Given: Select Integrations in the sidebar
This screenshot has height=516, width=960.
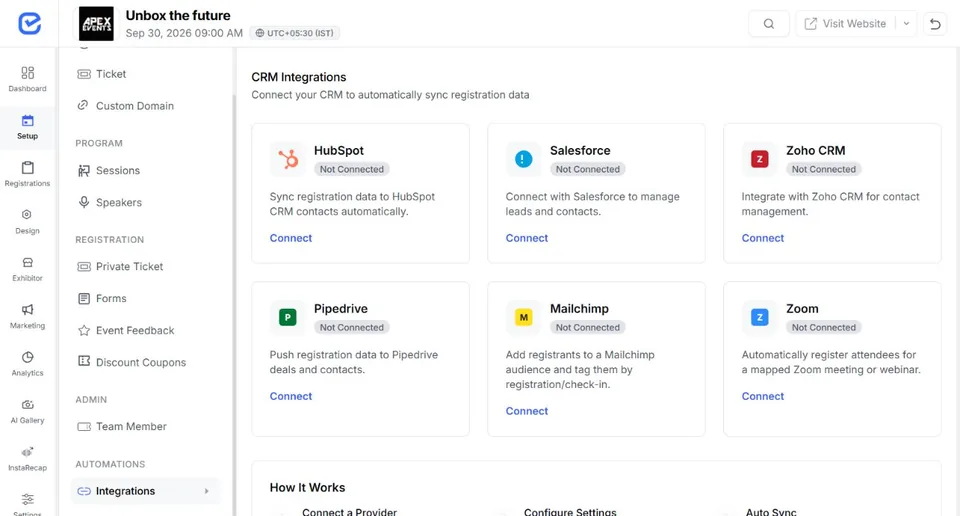Looking at the screenshot, I should click(x=144, y=491).
